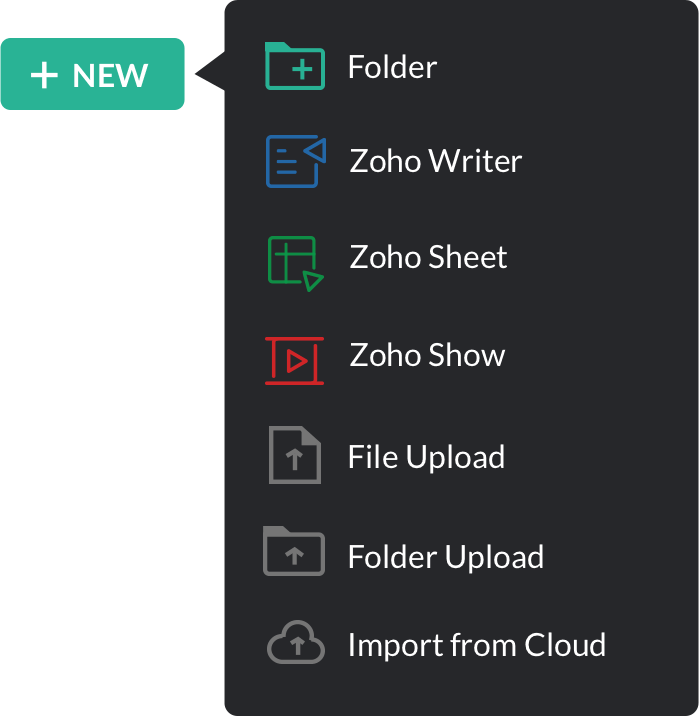
Task: Click the gray File Upload page icon
Action: point(294,456)
